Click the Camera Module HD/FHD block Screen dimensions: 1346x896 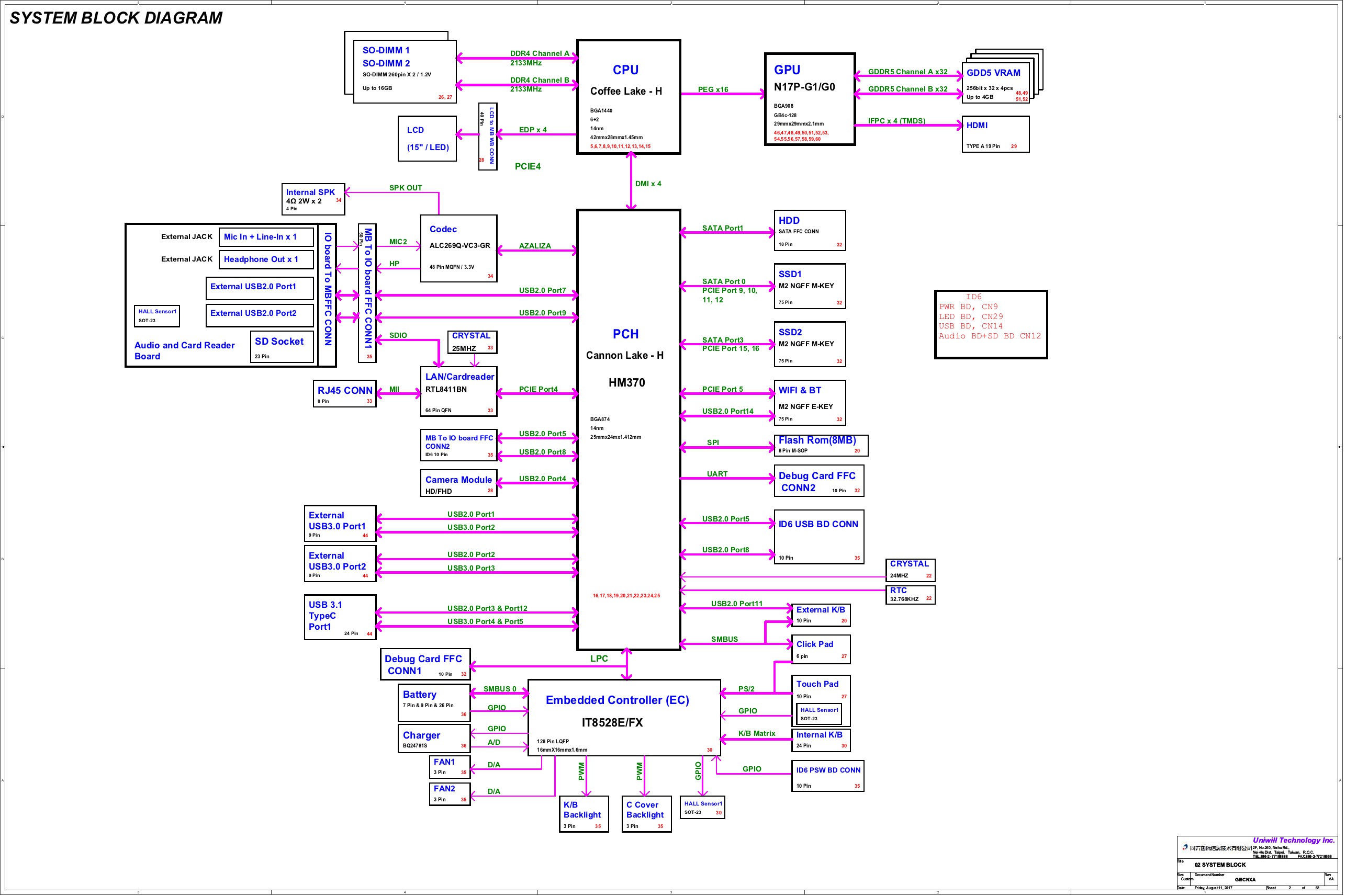pos(458,483)
